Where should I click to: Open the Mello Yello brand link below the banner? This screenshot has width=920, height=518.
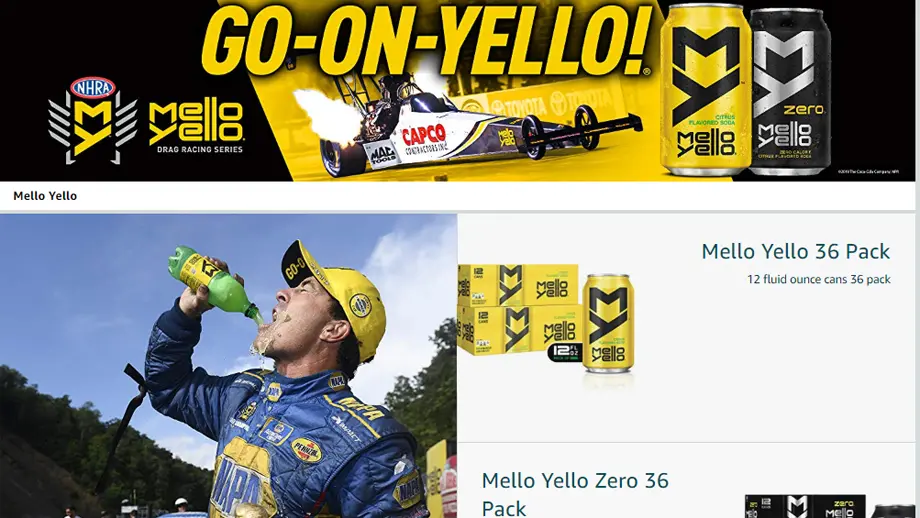point(45,196)
